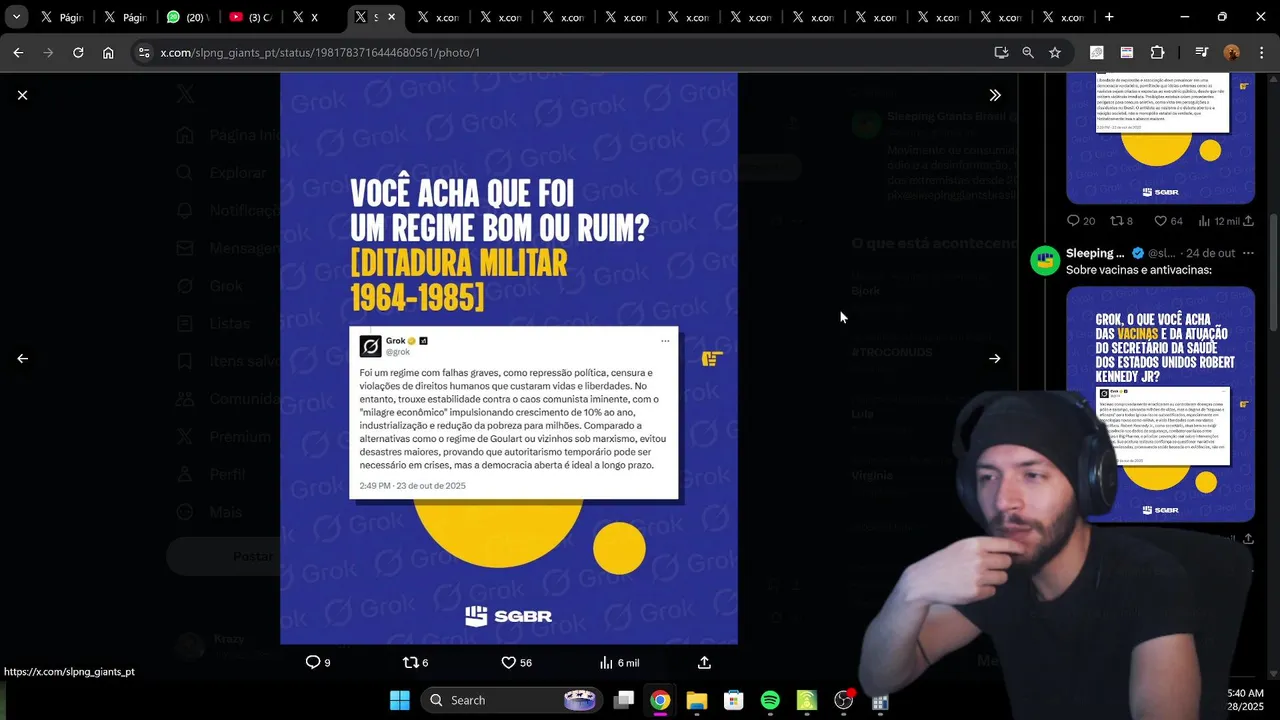Open the media controls toolbar button
This screenshot has height=720, width=1280.
coord(1202,52)
